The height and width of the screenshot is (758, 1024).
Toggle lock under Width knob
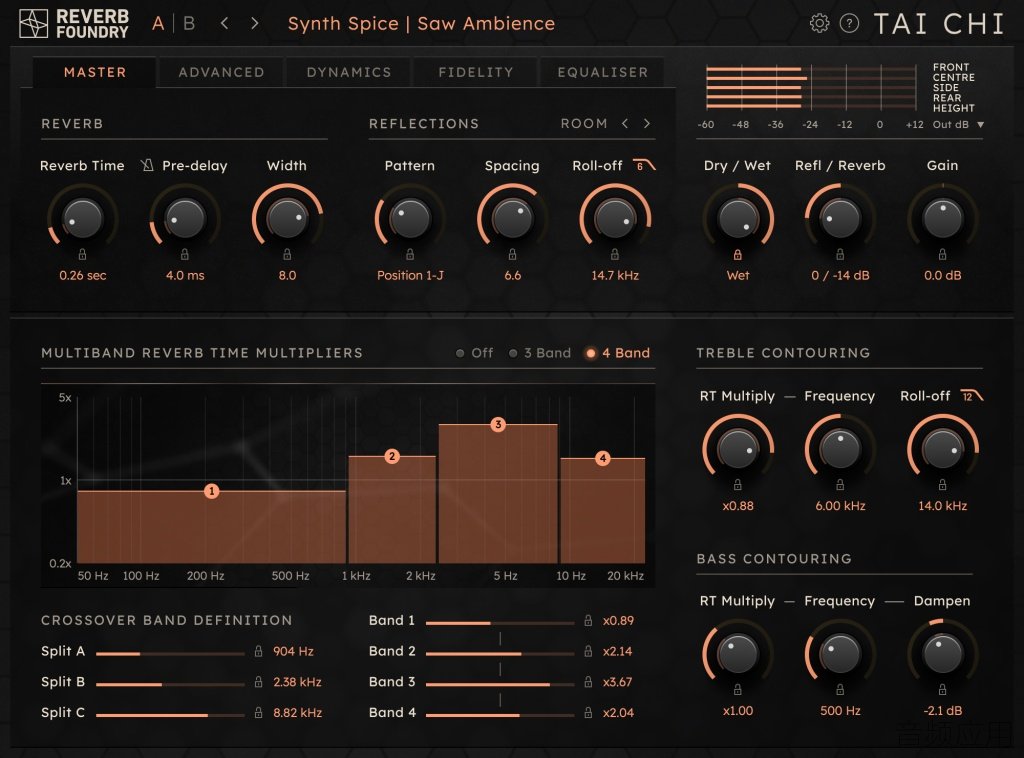287,254
